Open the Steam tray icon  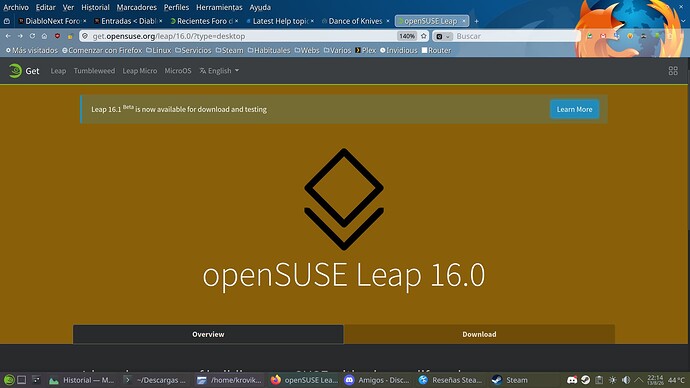pyautogui.click(x=585, y=380)
